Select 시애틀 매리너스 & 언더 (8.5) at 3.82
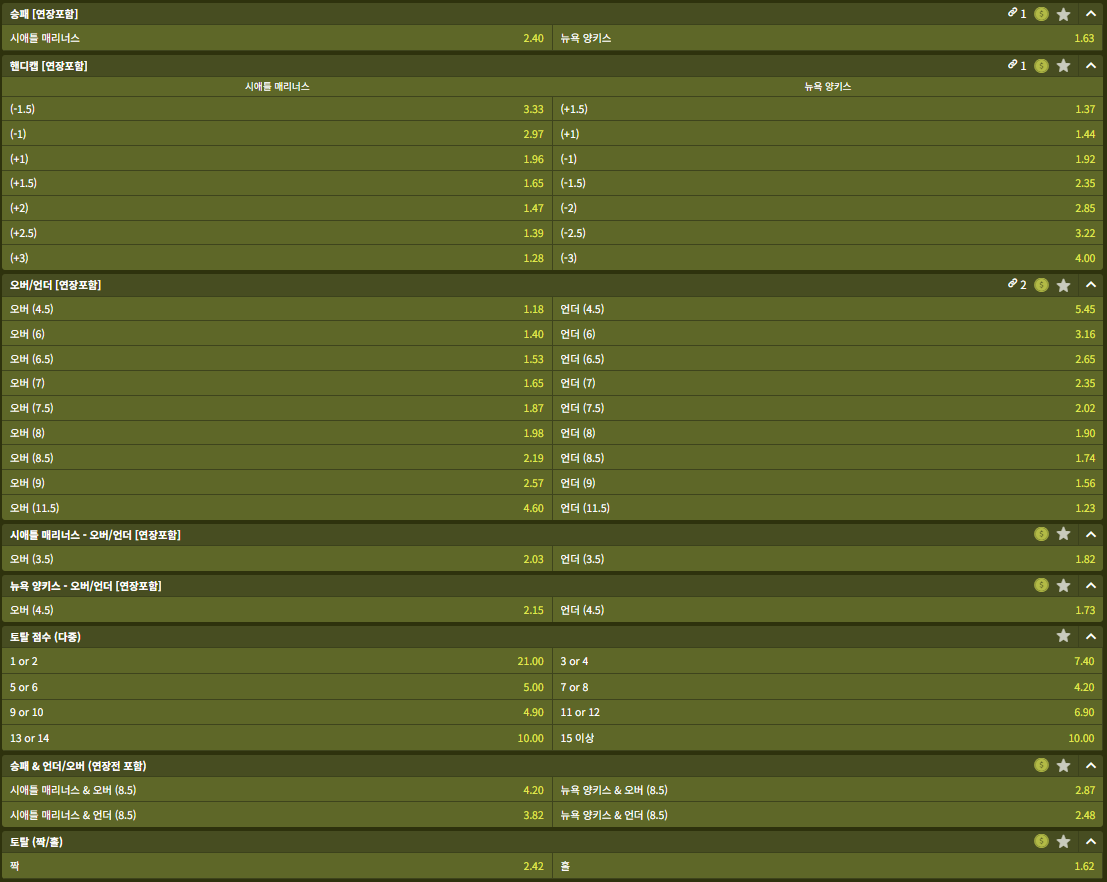The width and height of the screenshot is (1107, 882). pos(277,815)
